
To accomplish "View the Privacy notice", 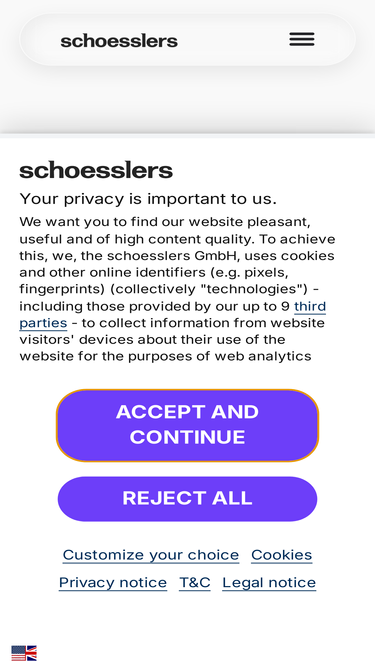I will [113, 582].
